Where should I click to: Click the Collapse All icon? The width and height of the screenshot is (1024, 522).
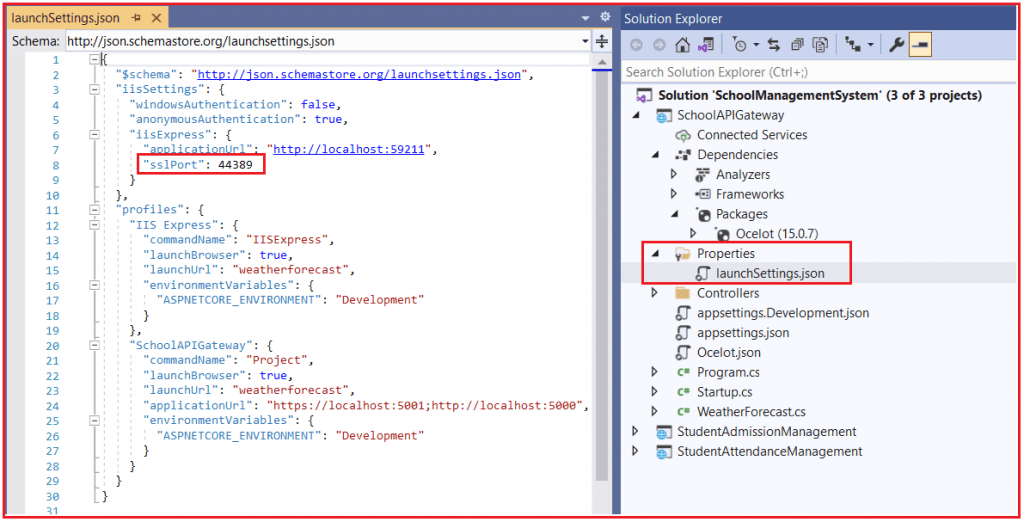pos(798,45)
